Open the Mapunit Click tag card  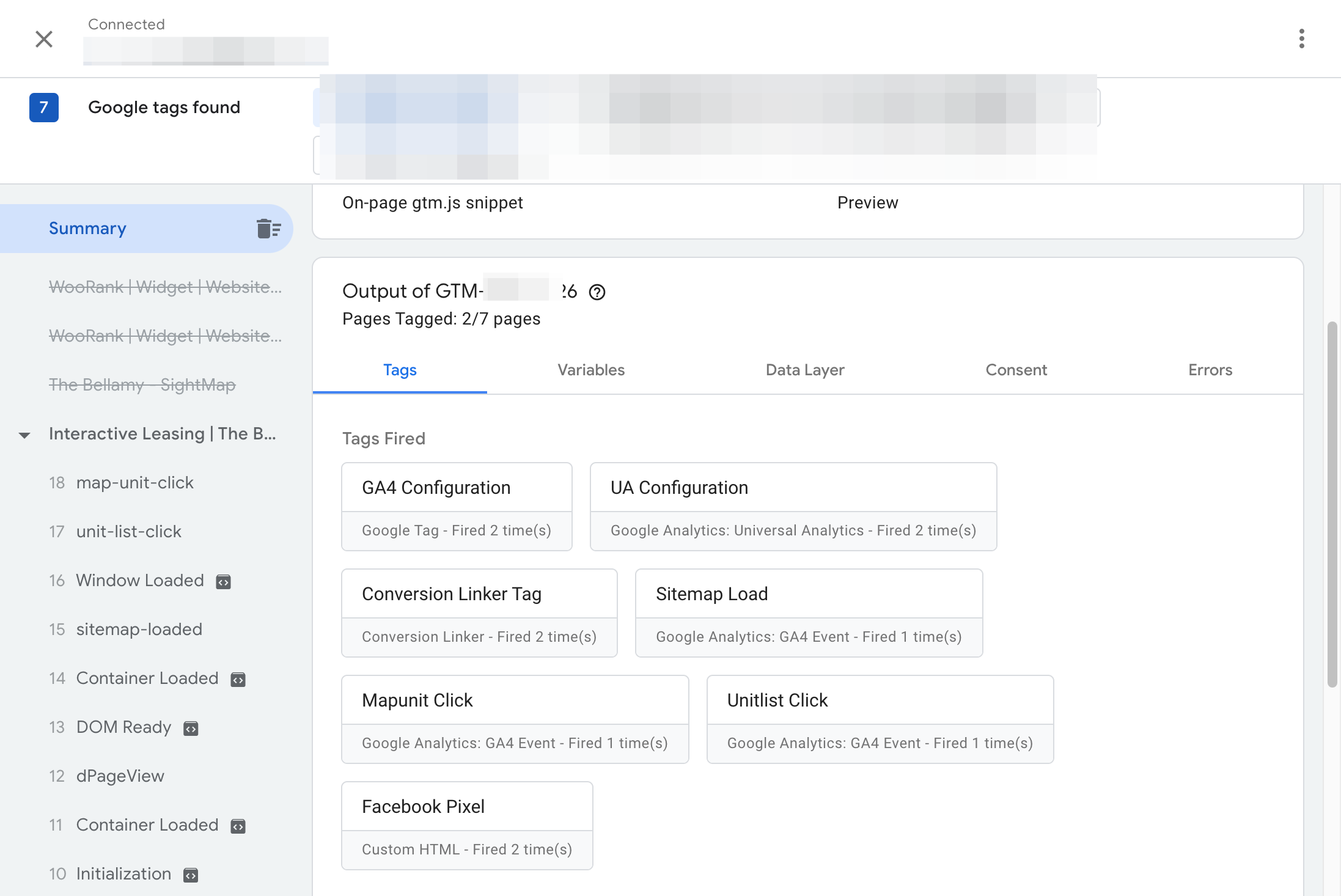point(515,719)
